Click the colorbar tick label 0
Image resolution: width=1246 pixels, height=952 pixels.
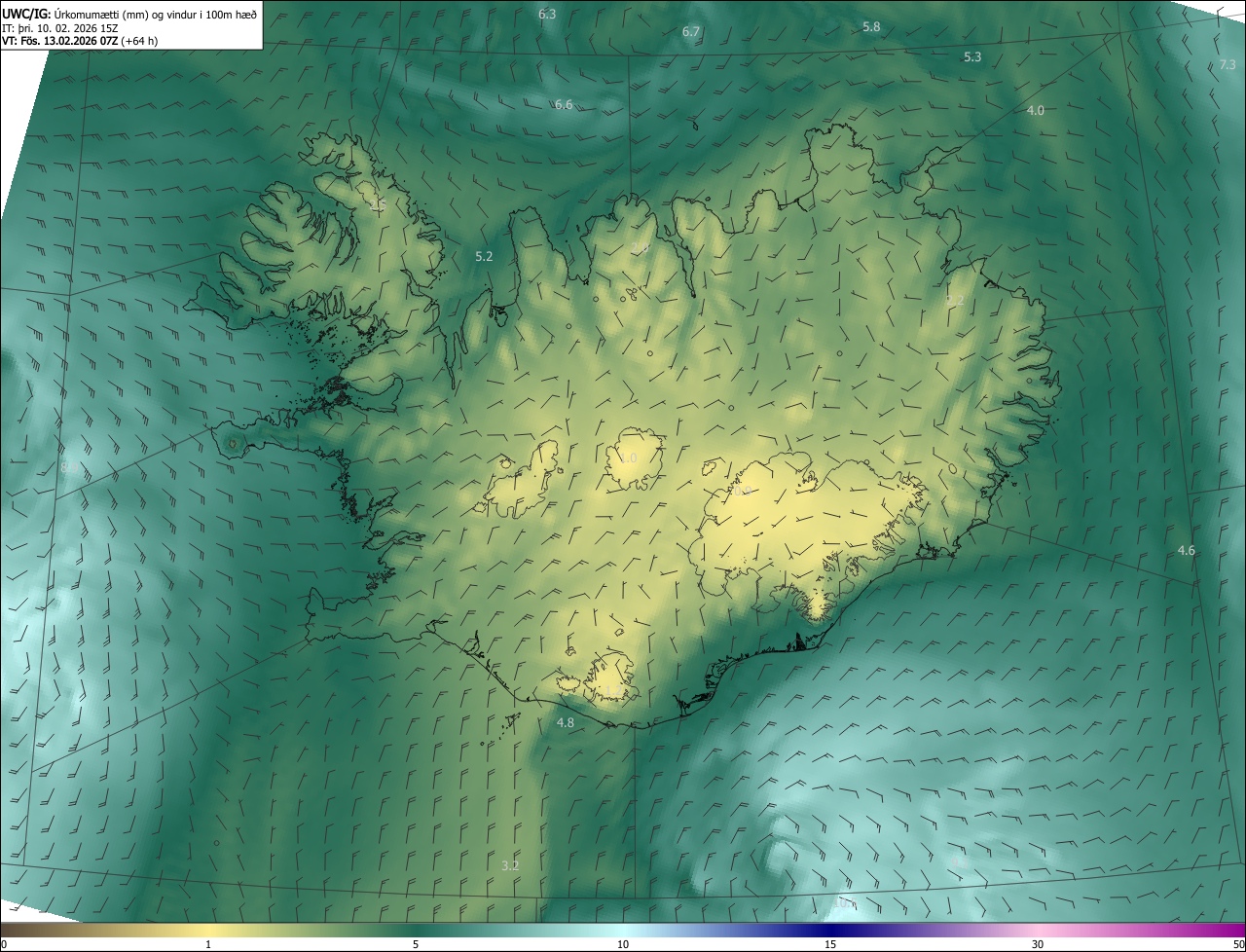pos(3,945)
